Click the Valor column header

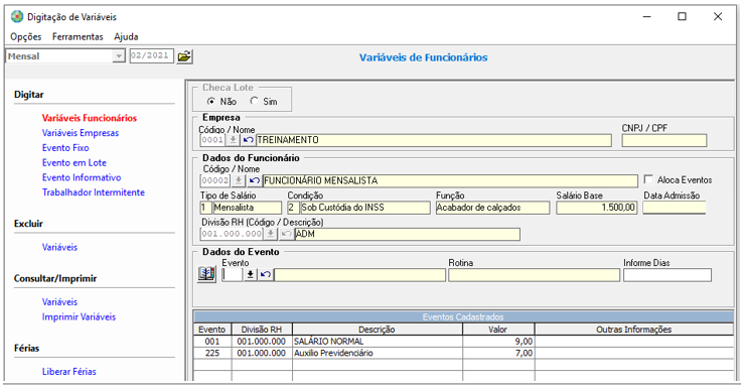click(498, 329)
